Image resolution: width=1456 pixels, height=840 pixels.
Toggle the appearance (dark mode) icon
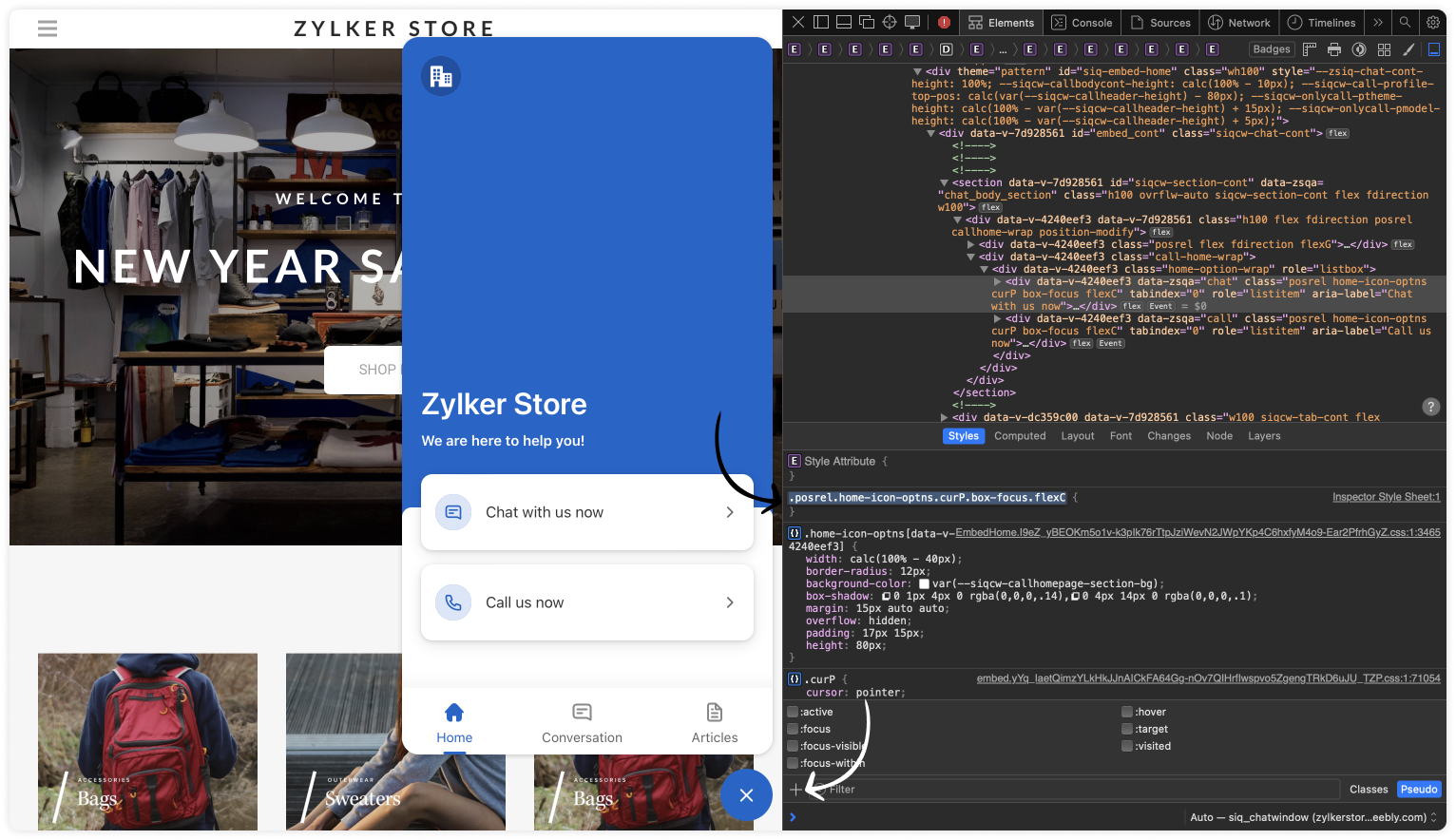coord(1359,49)
